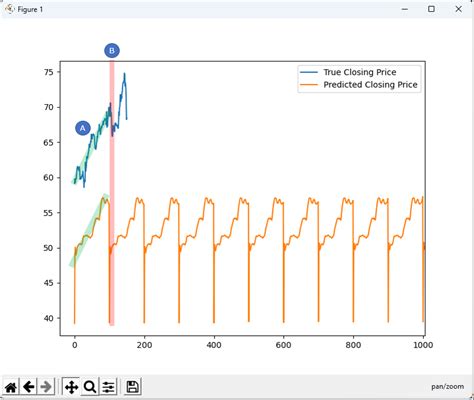This screenshot has width=474, height=400.
Task: Toggle the pan/zoom move tool
Action: pyautogui.click(x=71, y=387)
